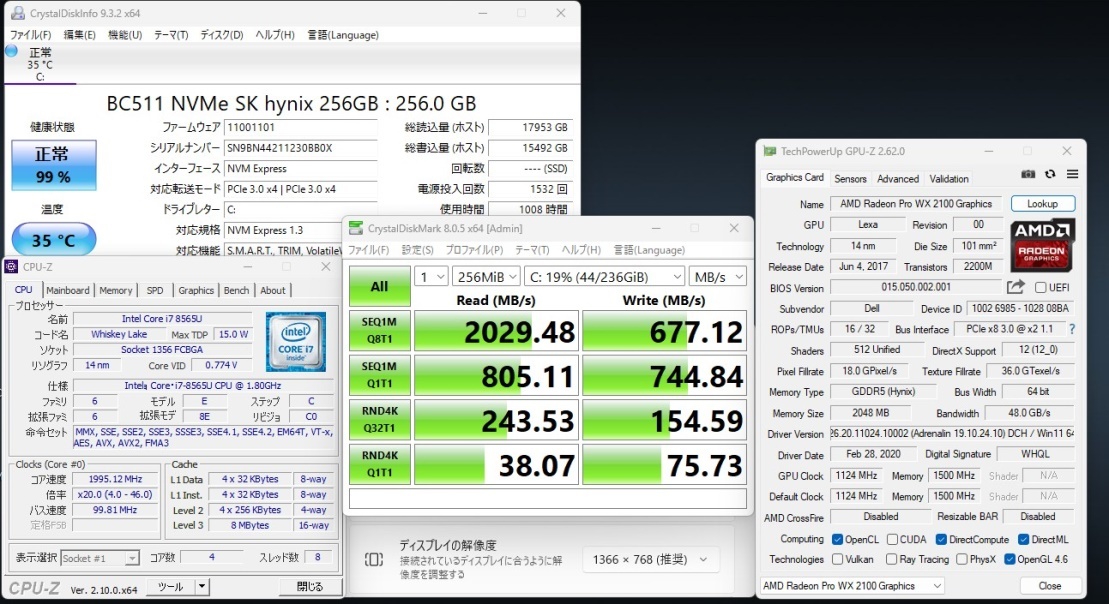1109x604 pixels.
Task: Click the Close button in GPU-Z
Action: [x=1050, y=586]
